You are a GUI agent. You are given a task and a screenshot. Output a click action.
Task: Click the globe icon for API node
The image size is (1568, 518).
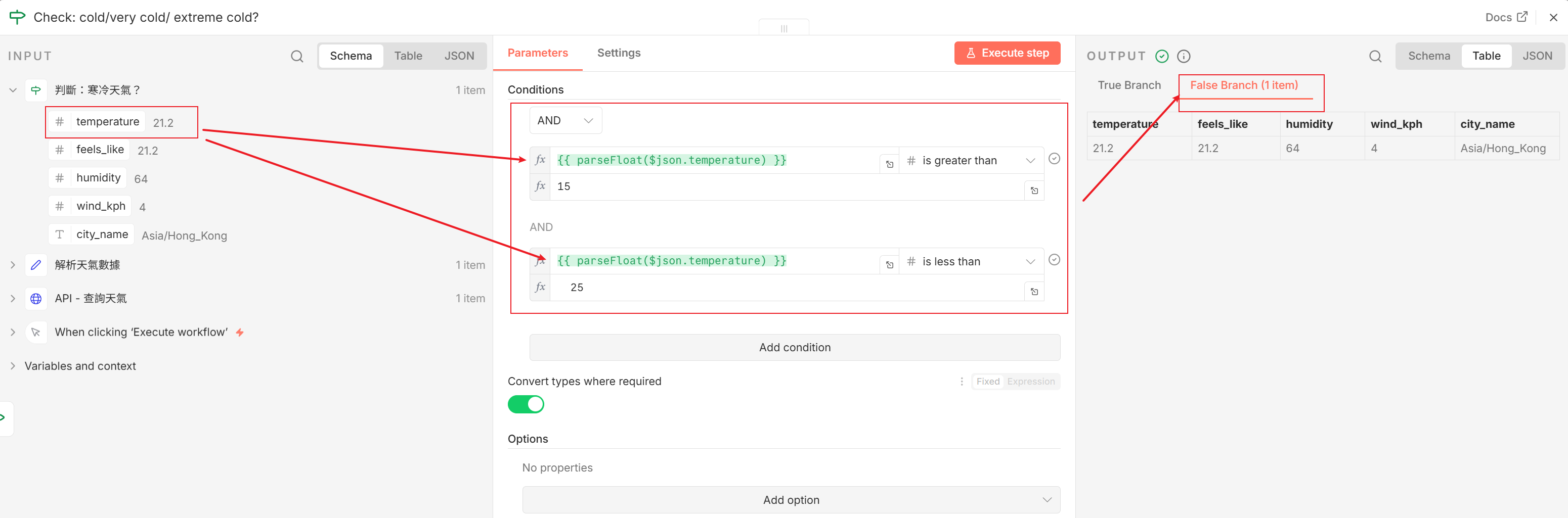coord(36,299)
